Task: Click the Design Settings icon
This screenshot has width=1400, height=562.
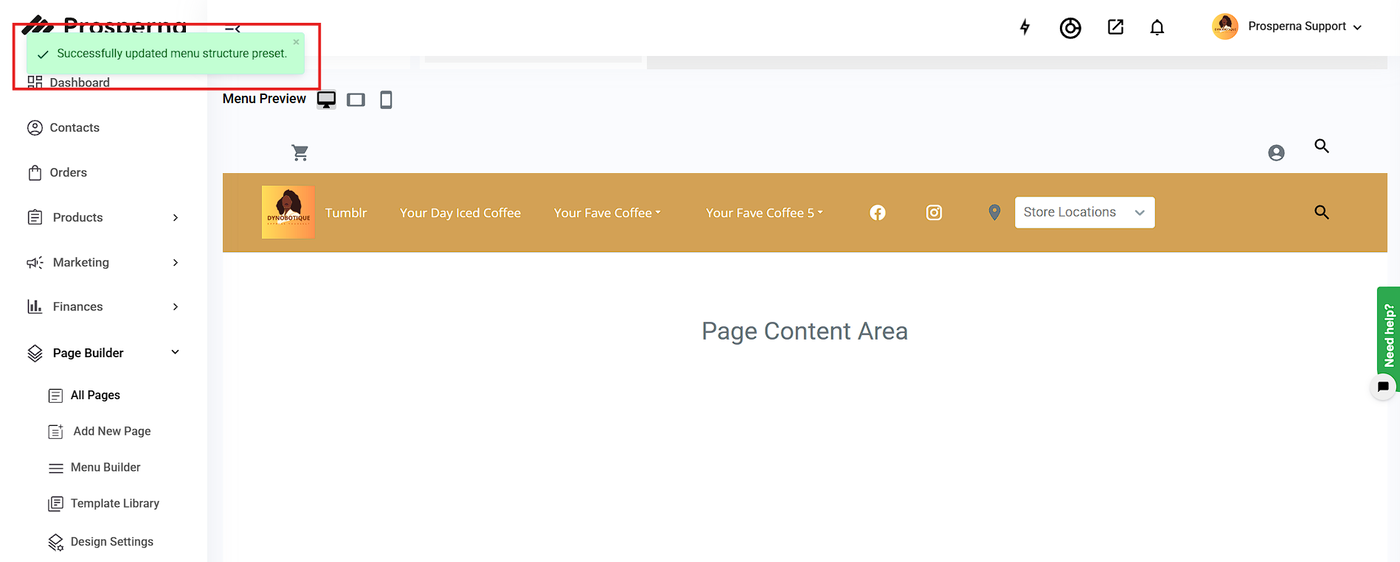Action: tap(56, 542)
